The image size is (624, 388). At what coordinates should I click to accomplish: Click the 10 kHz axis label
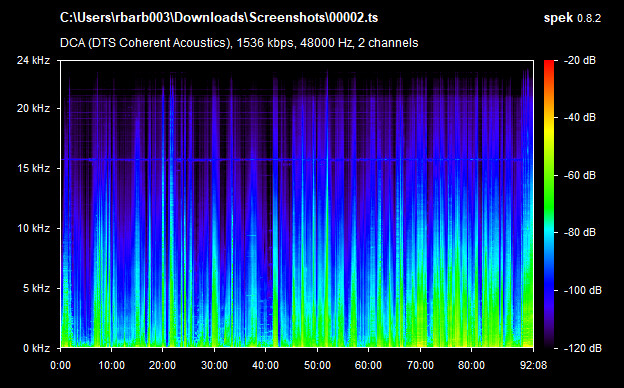[x=33, y=228]
